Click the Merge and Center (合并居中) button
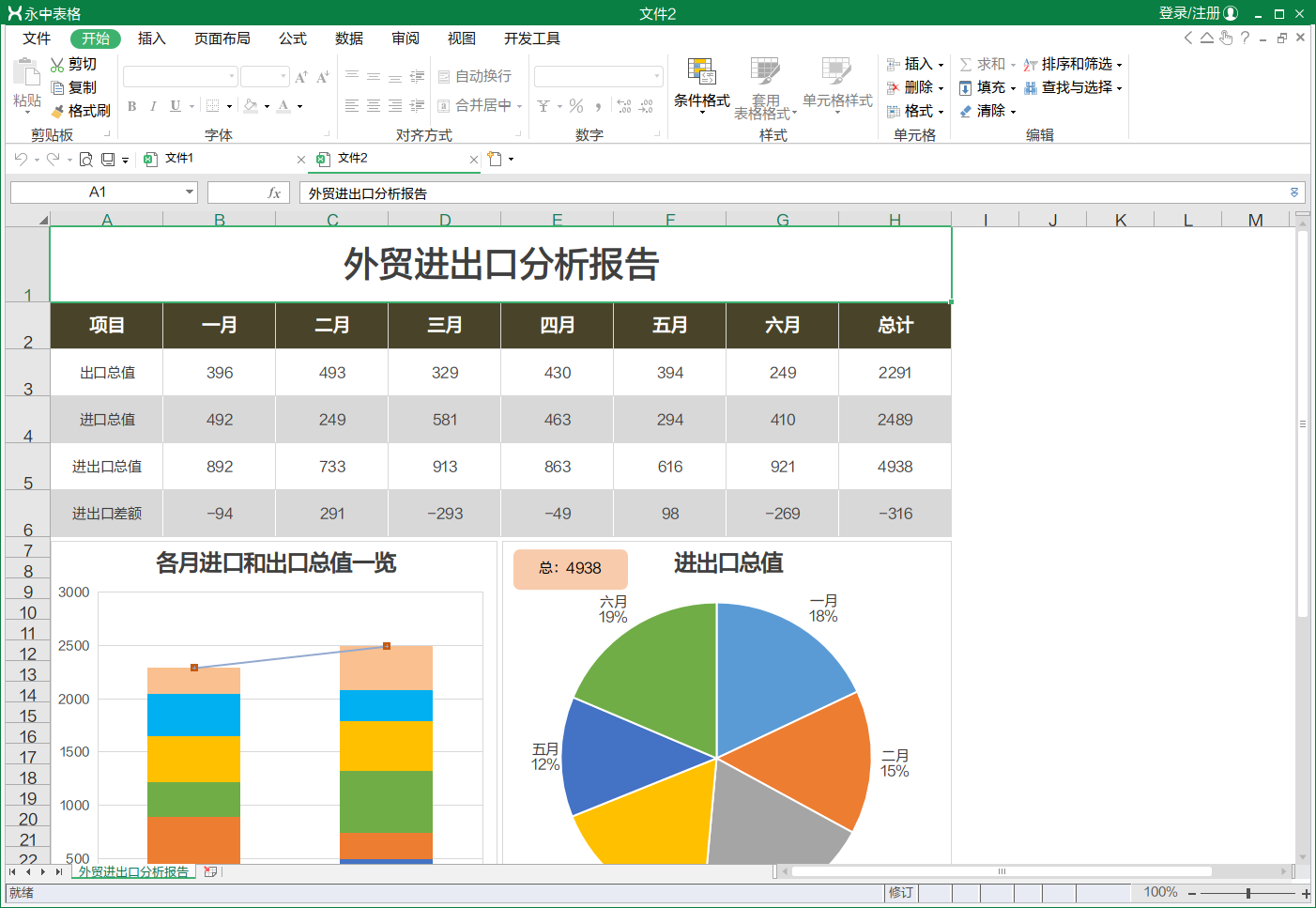The width and height of the screenshot is (1316, 908). point(482,105)
